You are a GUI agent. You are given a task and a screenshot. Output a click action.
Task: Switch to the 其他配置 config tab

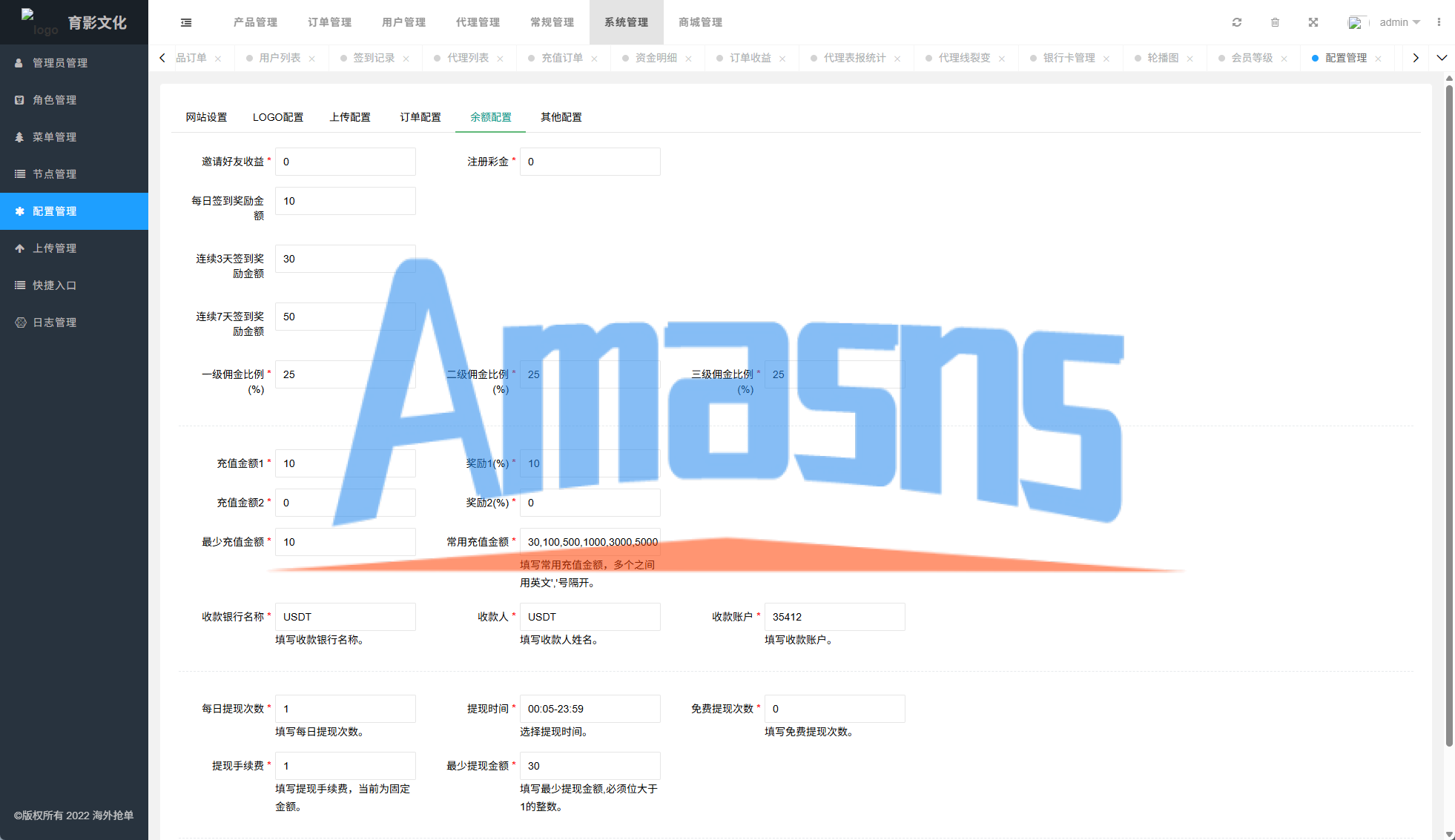[561, 117]
